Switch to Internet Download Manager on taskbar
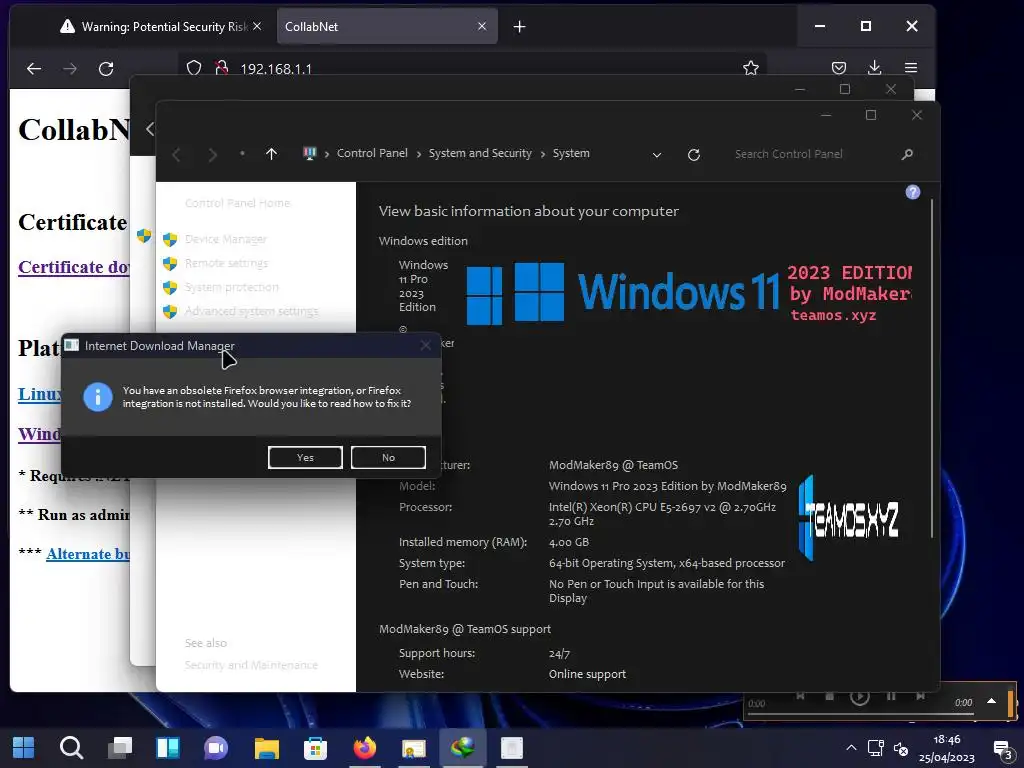This screenshot has width=1024, height=768. click(x=462, y=748)
